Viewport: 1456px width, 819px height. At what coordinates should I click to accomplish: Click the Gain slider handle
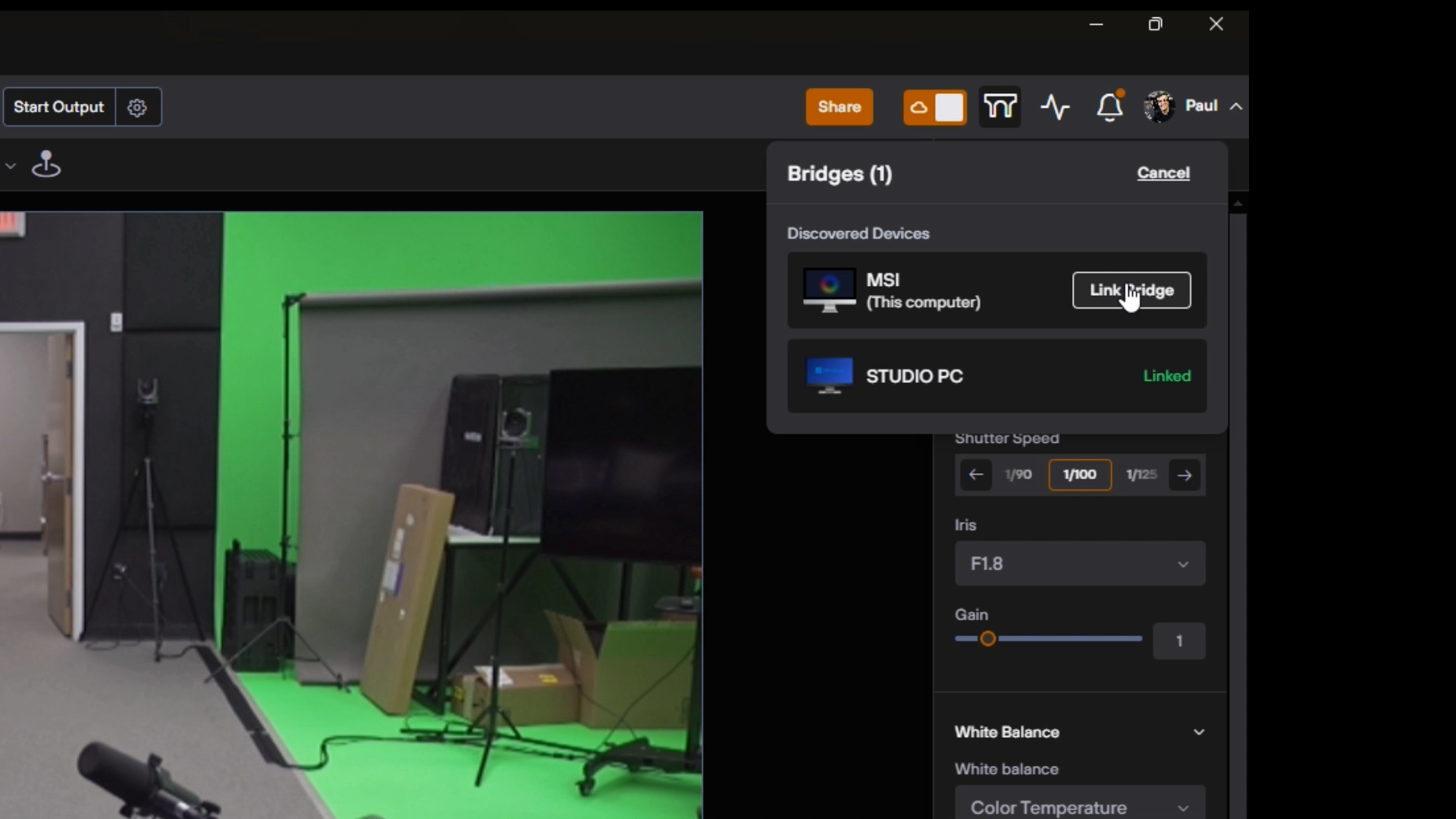coord(987,639)
